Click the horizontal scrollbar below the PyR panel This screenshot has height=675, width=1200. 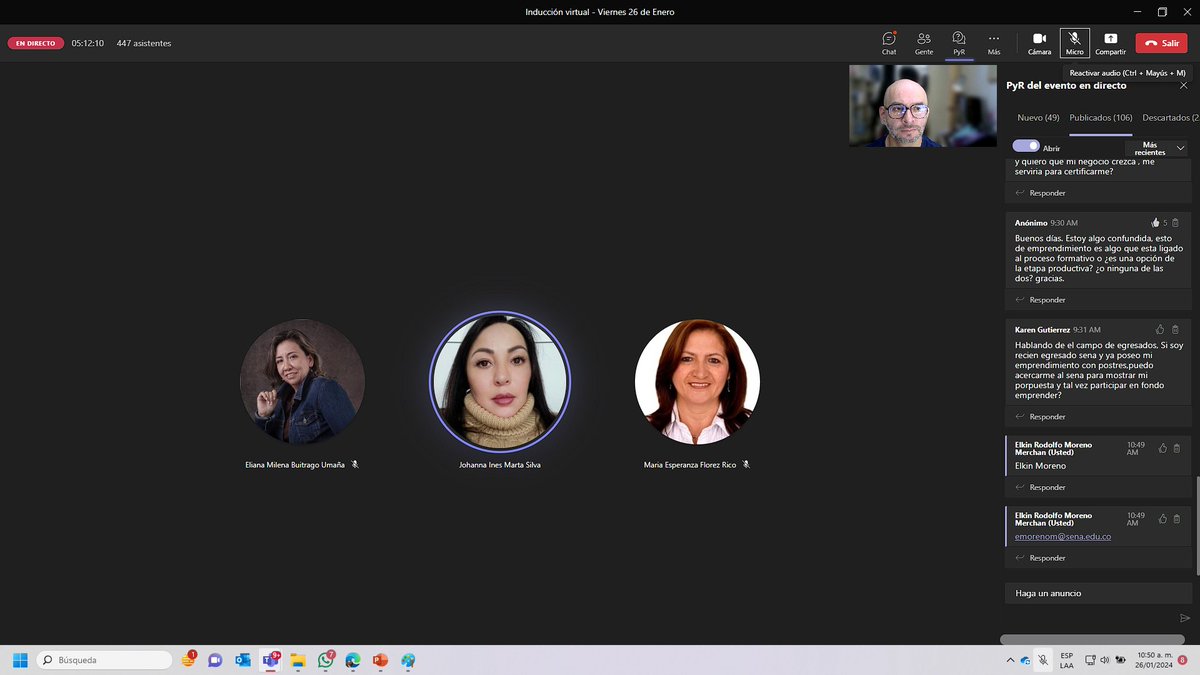(1092, 640)
